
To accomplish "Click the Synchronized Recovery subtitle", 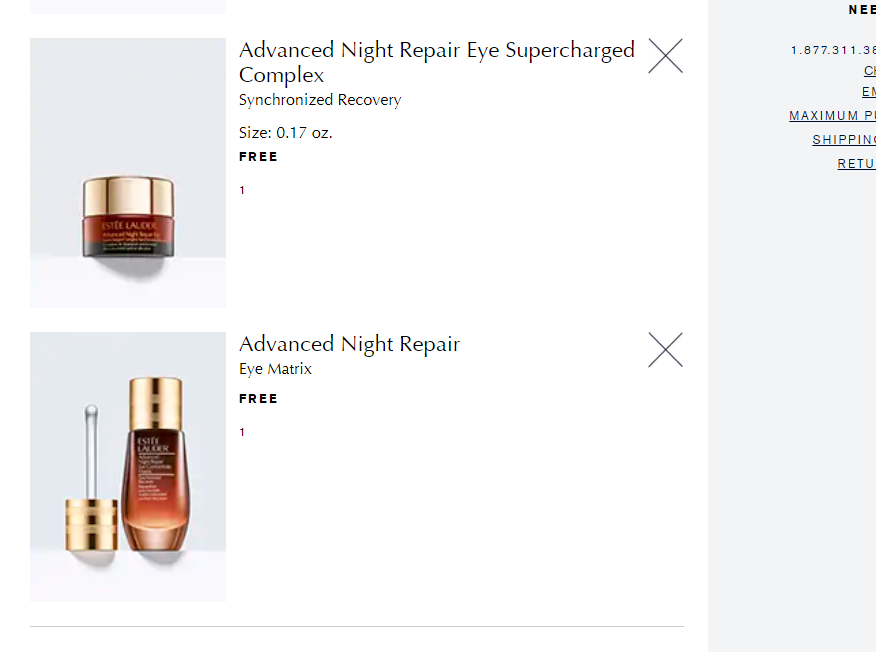I will [320, 100].
